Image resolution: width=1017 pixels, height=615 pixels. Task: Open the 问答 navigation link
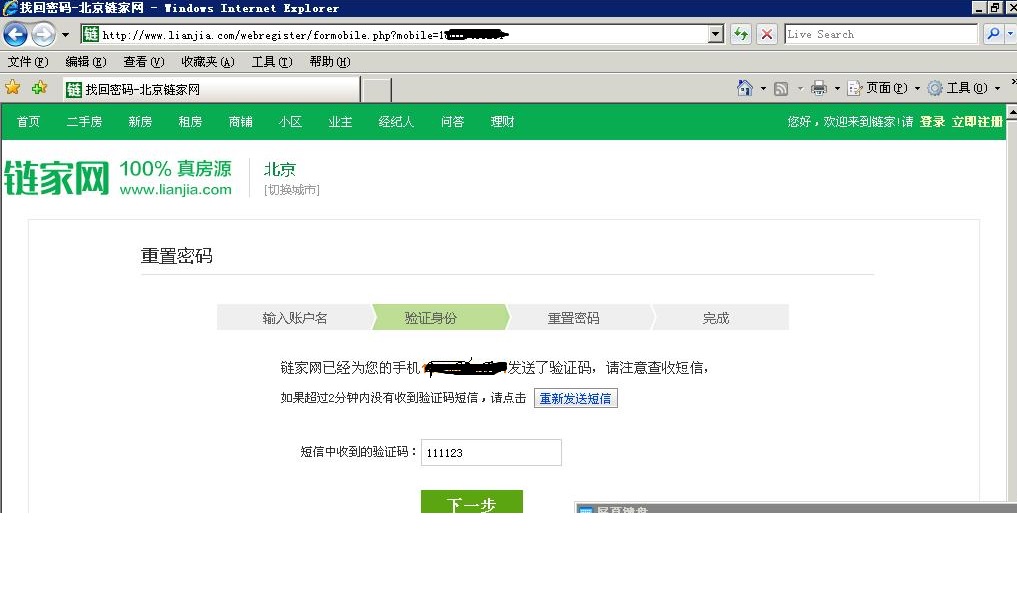[452, 121]
